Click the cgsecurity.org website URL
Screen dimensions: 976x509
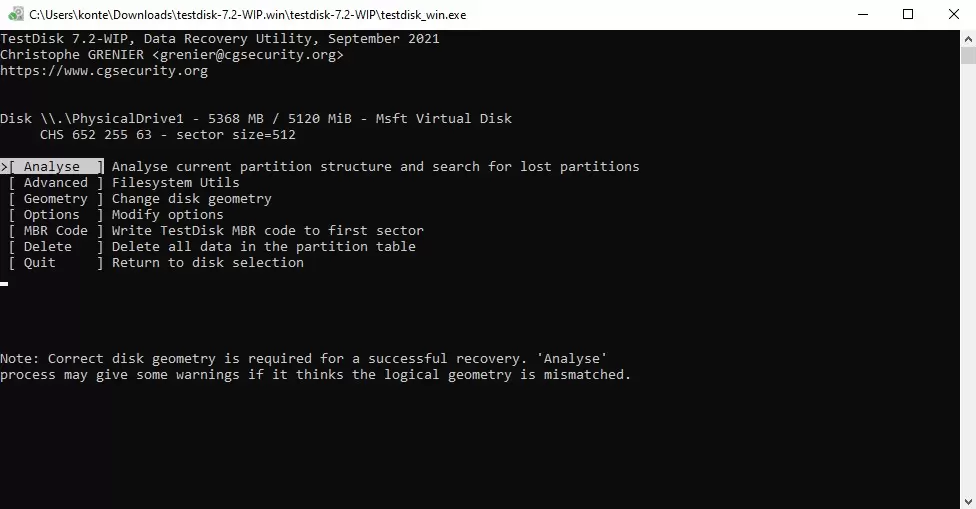pos(104,71)
